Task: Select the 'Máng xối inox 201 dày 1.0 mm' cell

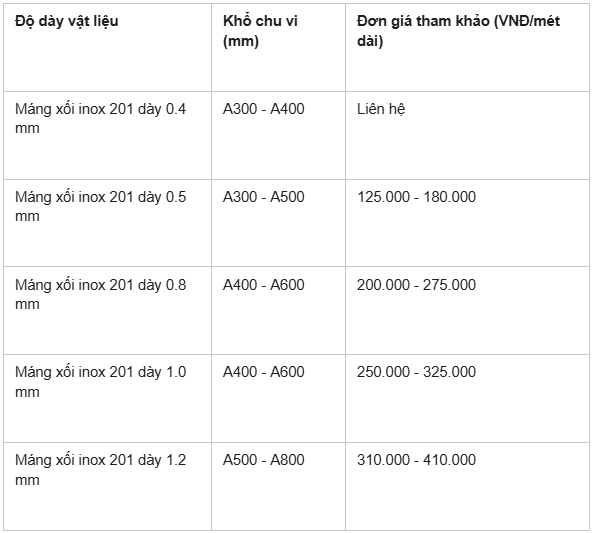Action: tap(107, 398)
